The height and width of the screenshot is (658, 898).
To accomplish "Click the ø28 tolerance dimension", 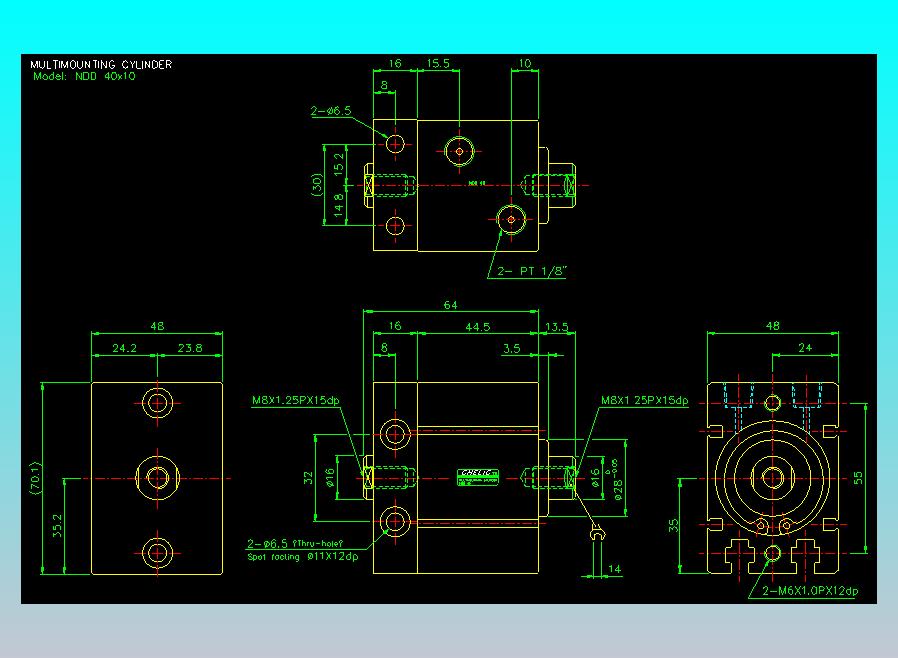I will tap(617, 480).
